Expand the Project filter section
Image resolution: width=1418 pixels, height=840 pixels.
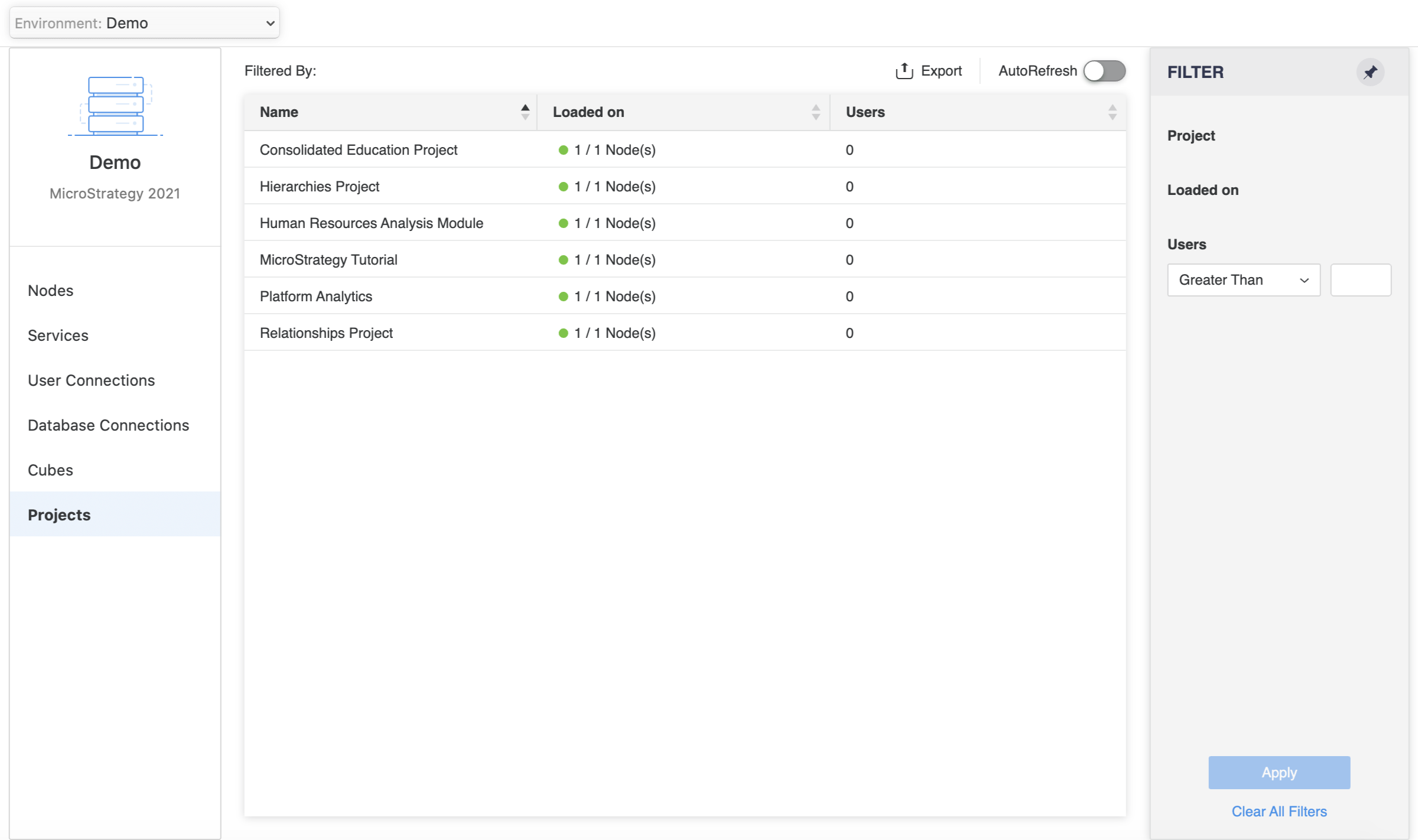pos(1191,135)
